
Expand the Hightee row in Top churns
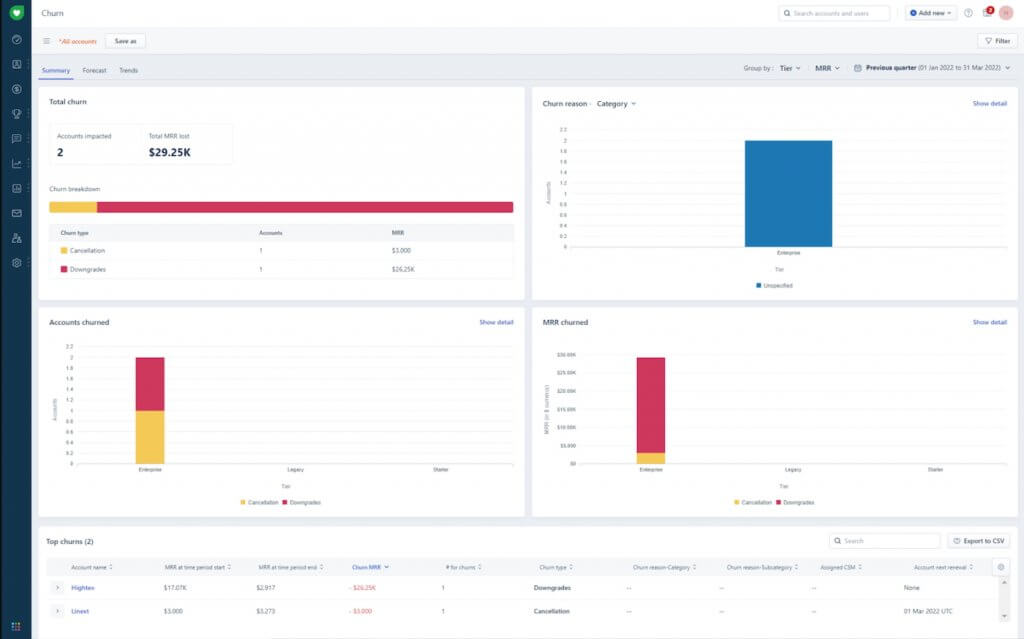pos(57,588)
